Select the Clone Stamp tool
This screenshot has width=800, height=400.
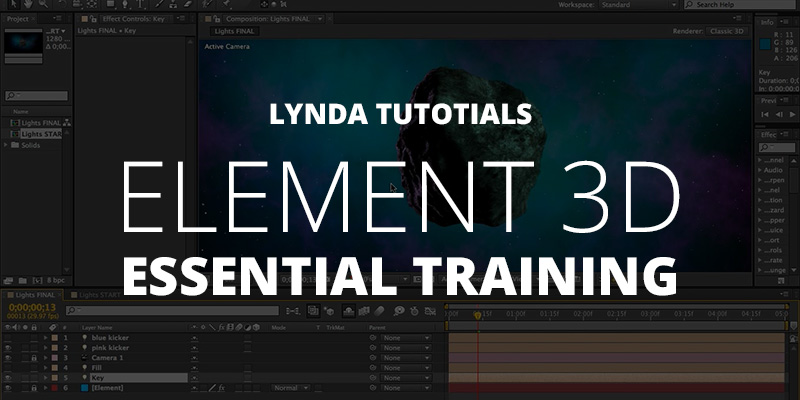(173, 4)
